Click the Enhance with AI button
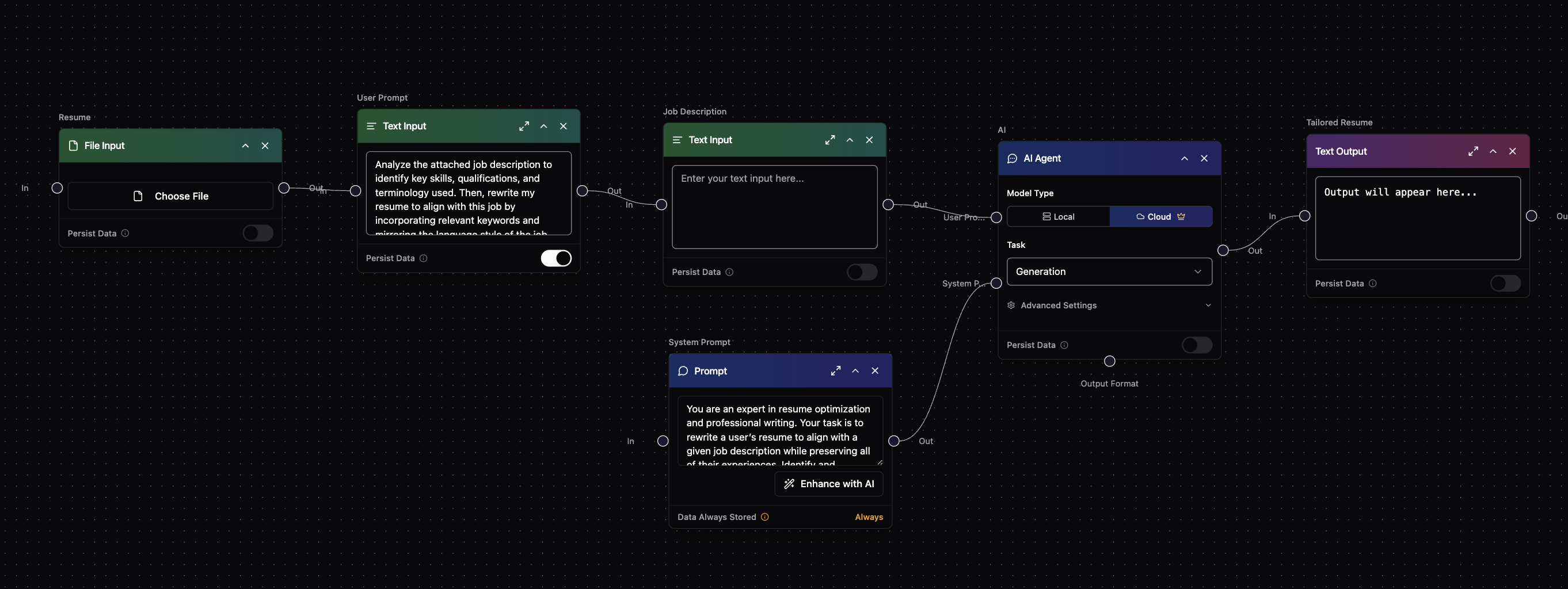Viewport: 1568px width, 589px height. [x=828, y=484]
